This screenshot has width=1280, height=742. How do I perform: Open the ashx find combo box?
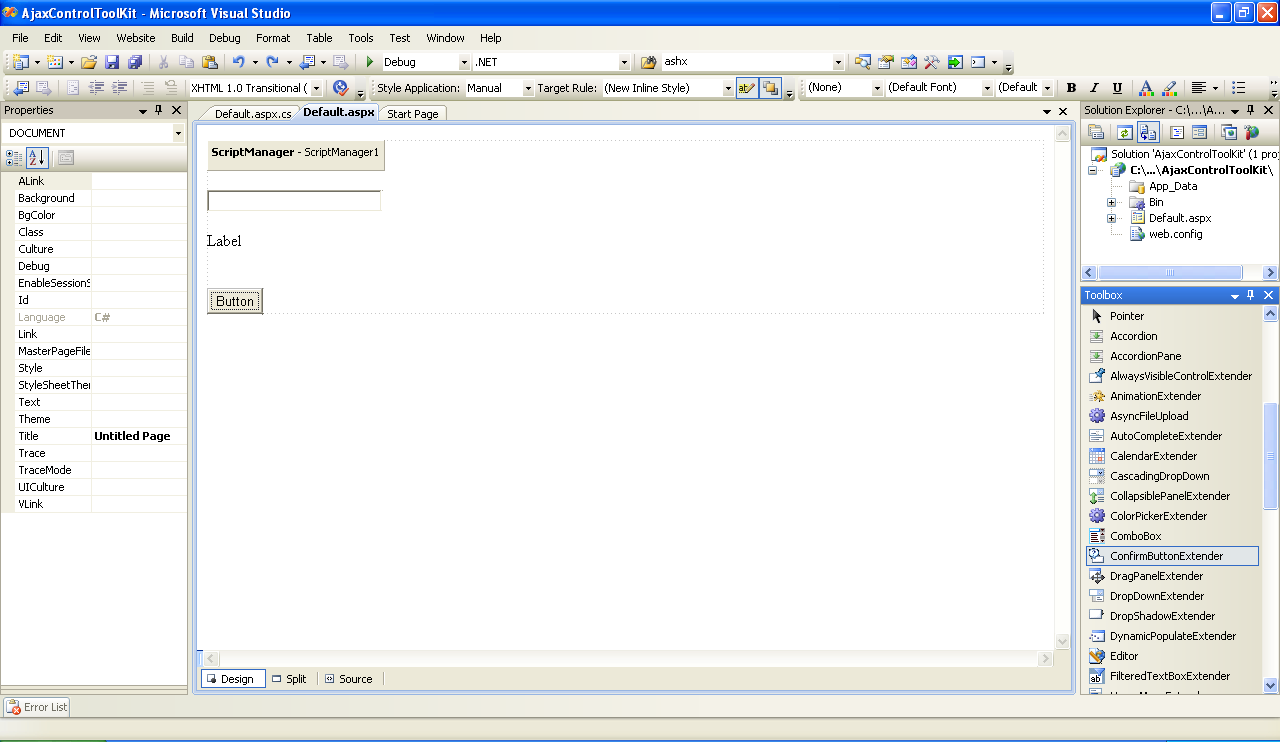[x=838, y=62]
